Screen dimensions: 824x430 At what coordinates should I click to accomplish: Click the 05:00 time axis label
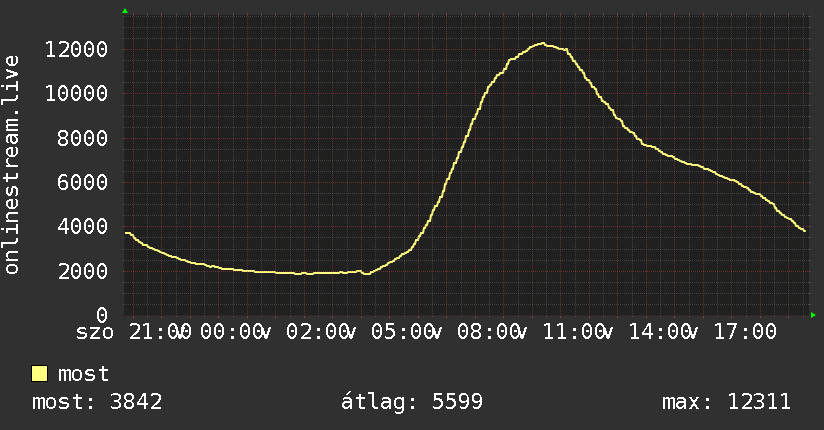click(x=403, y=332)
